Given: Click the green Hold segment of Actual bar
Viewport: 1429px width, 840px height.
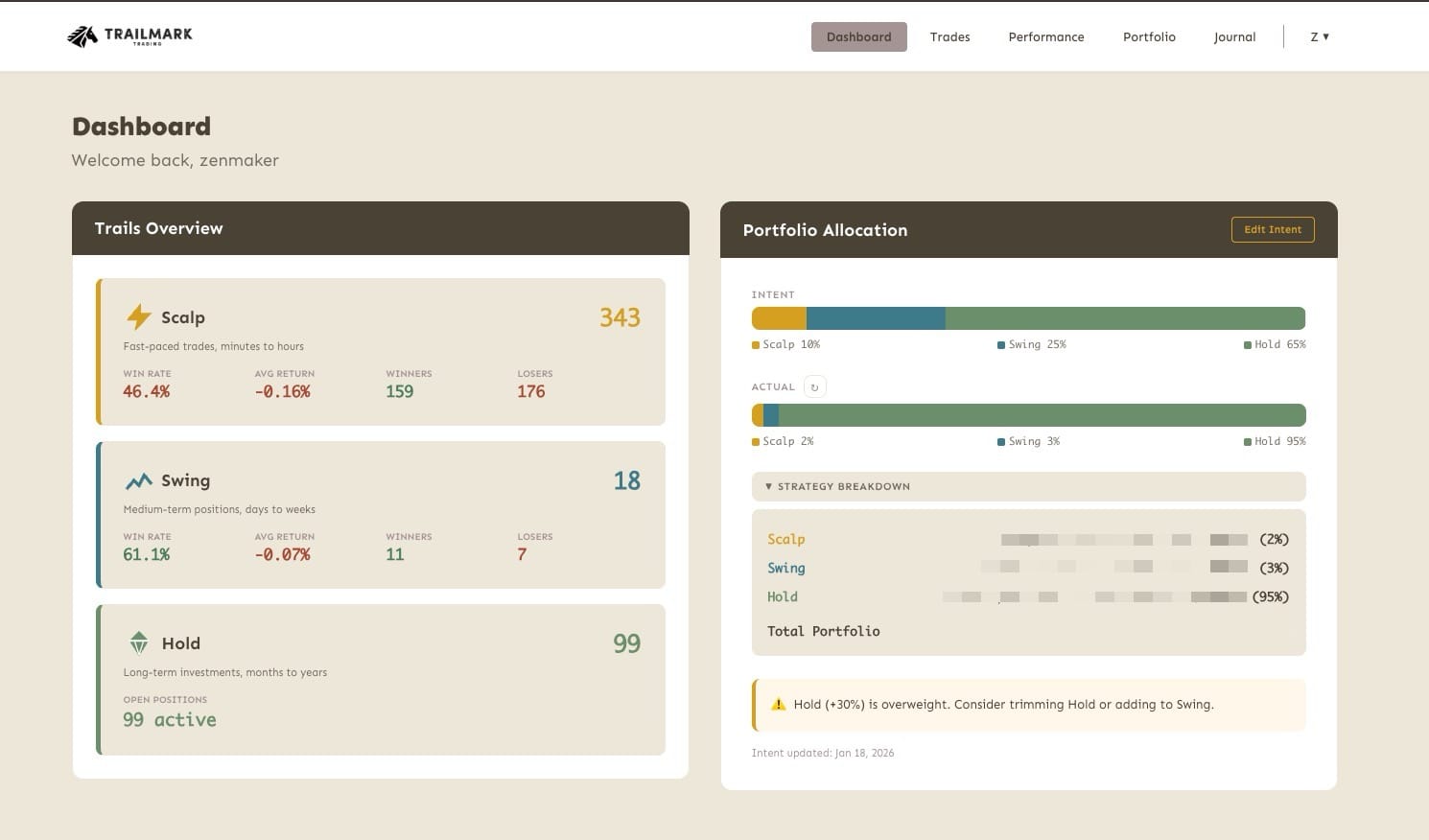Looking at the screenshot, I should (1042, 415).
